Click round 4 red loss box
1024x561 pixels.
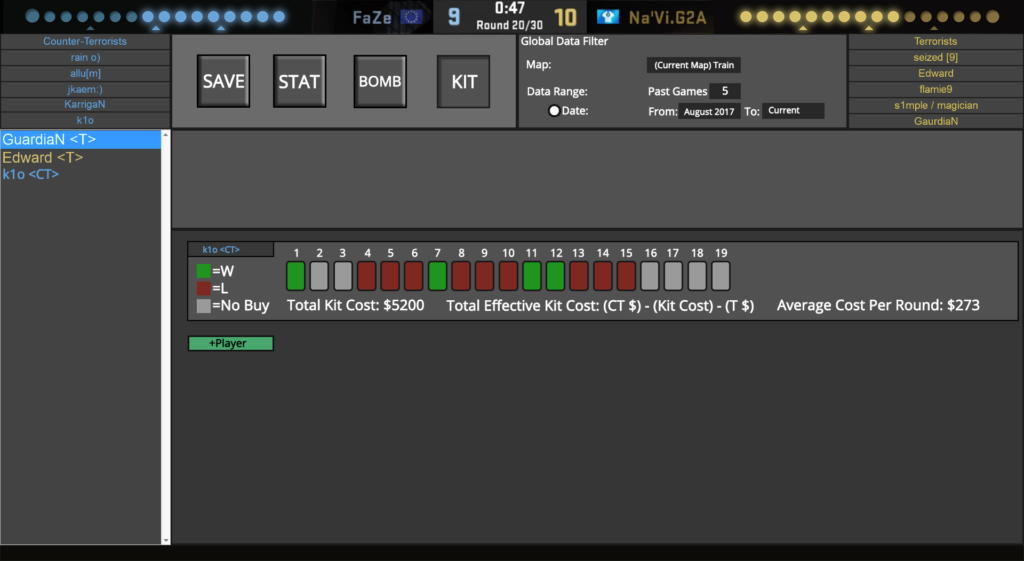click(x=366, y=276)
